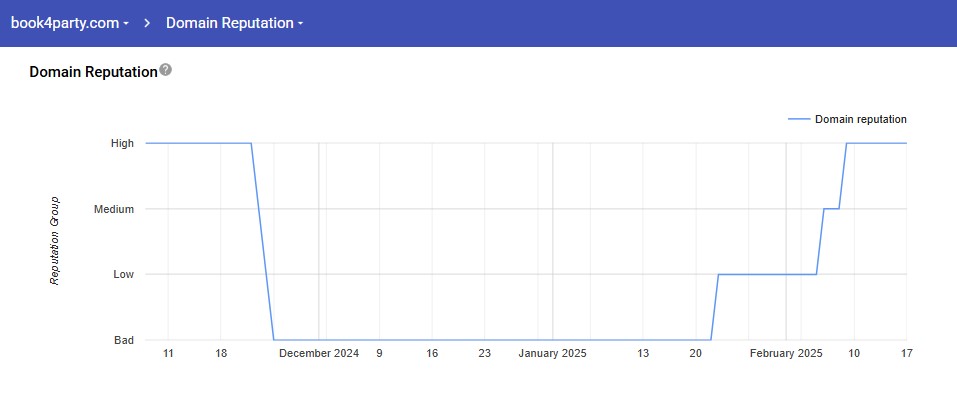Click the February 2025 date label
The width and height of the screenshot is (957, 400).
coord(786,353)
